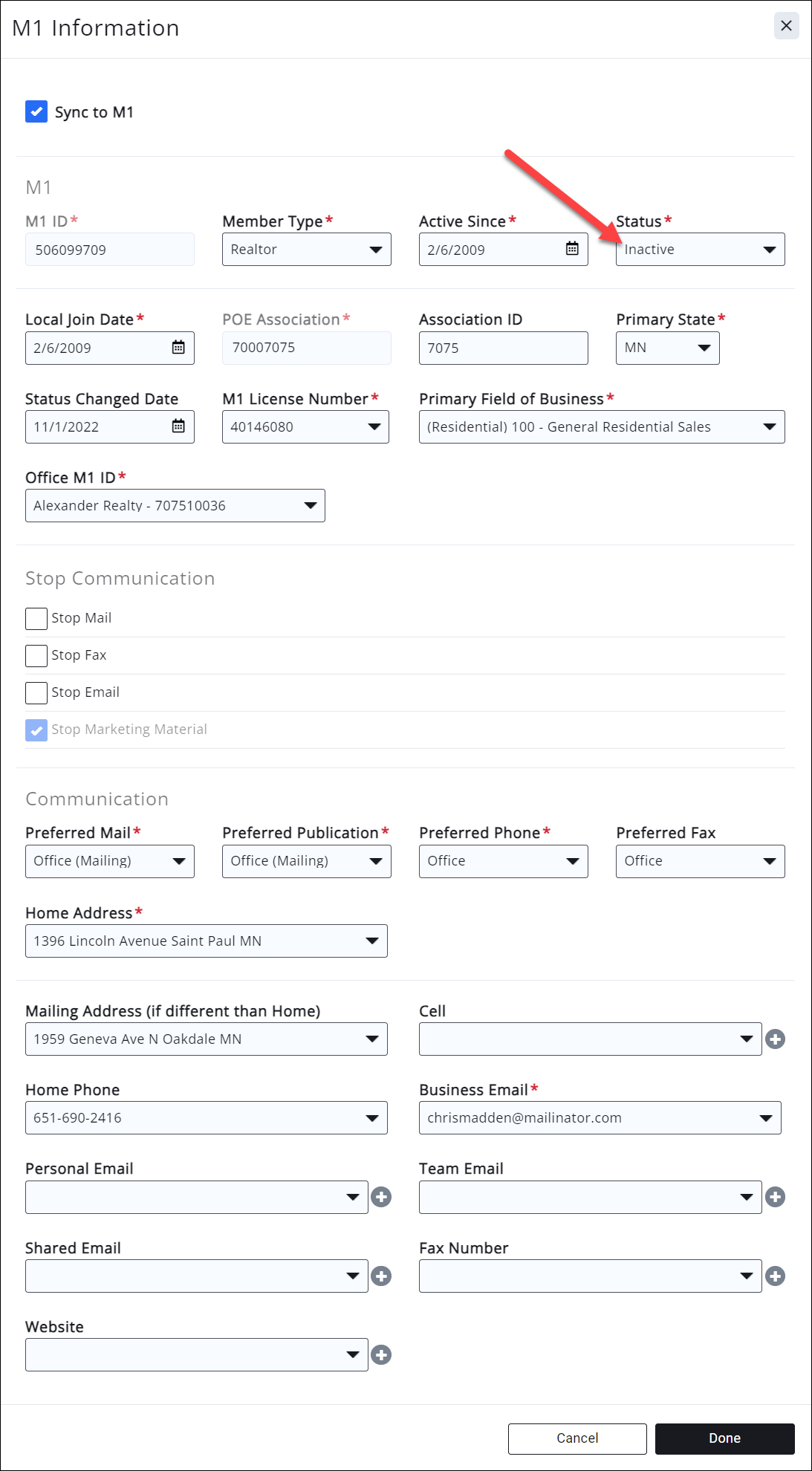Check the Stop Fax option
812x1471 pixels.
pos(36,655)
